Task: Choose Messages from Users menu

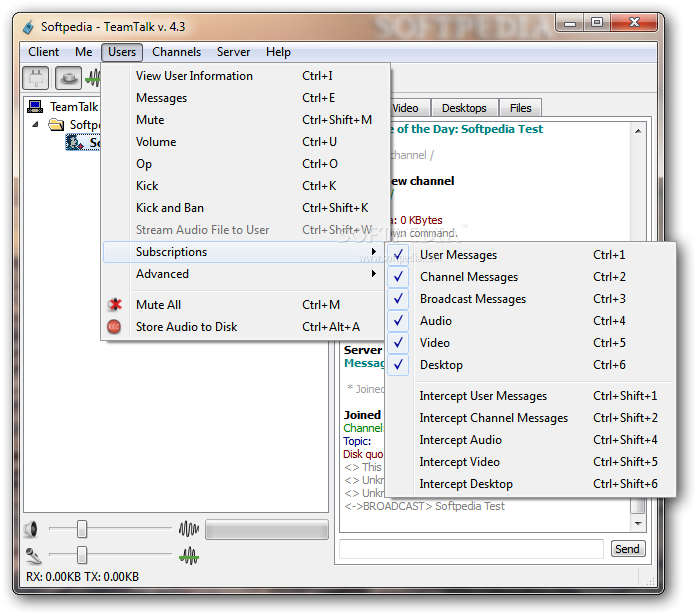Action: (x=244, y=98)
